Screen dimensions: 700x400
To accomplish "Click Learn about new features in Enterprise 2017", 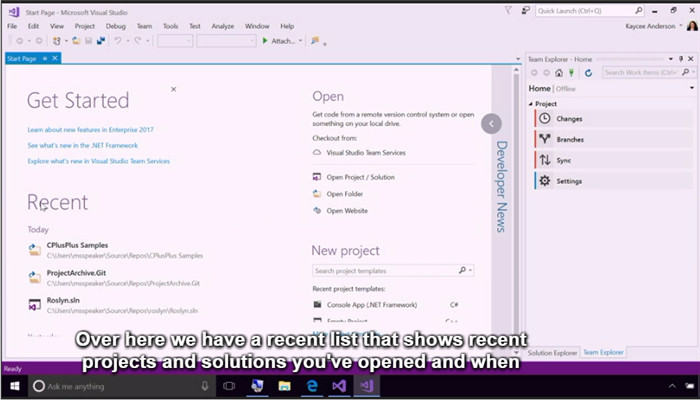I will [90, 129].
